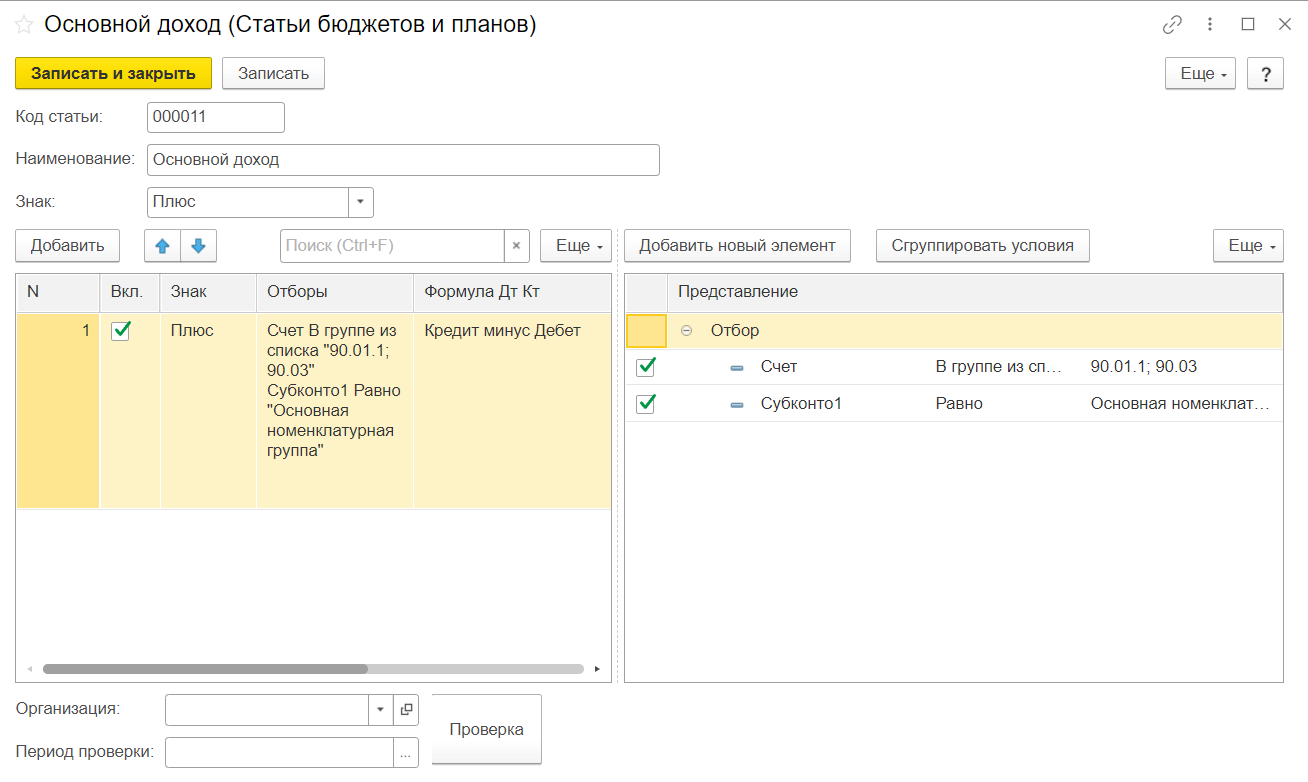The height and width of the screenshot is (782, 1308).
Task: Collapse the Отбор group node
Action: pos(686,330)
